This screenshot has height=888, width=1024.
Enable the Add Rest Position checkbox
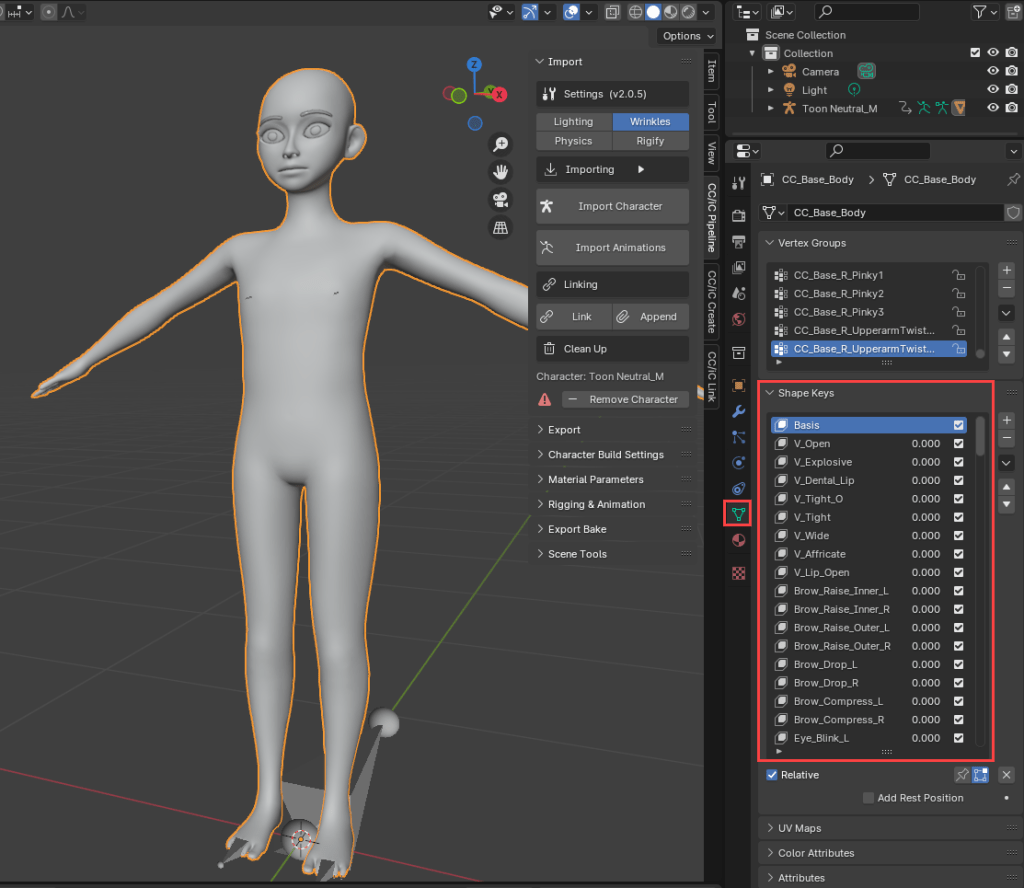(868, 798)
